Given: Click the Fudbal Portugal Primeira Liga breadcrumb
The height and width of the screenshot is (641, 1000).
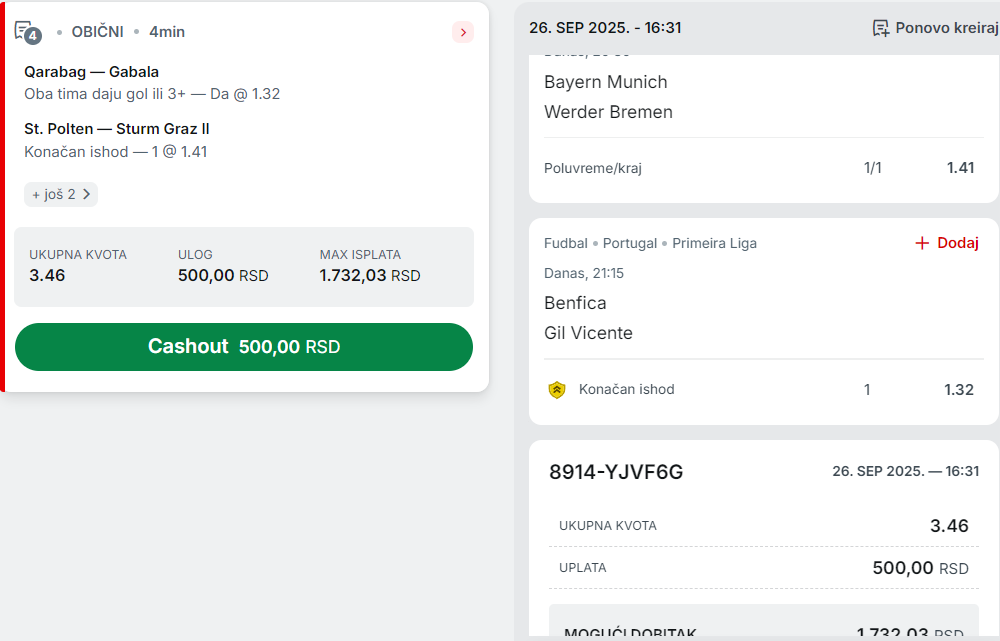Looking at the screenshot, I should click(x=650, y=243).
